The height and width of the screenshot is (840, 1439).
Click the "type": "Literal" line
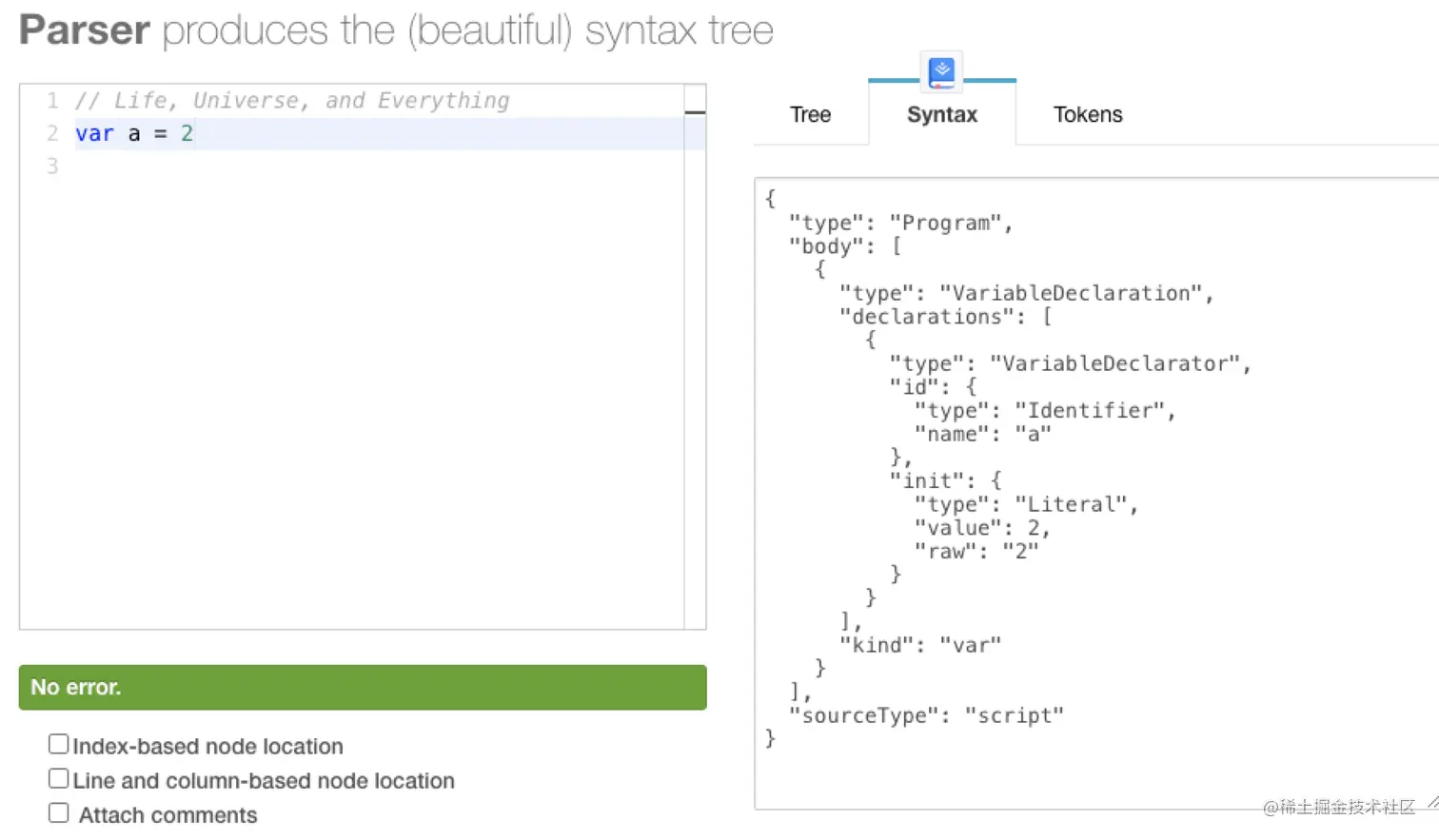tap(1026, 504)
